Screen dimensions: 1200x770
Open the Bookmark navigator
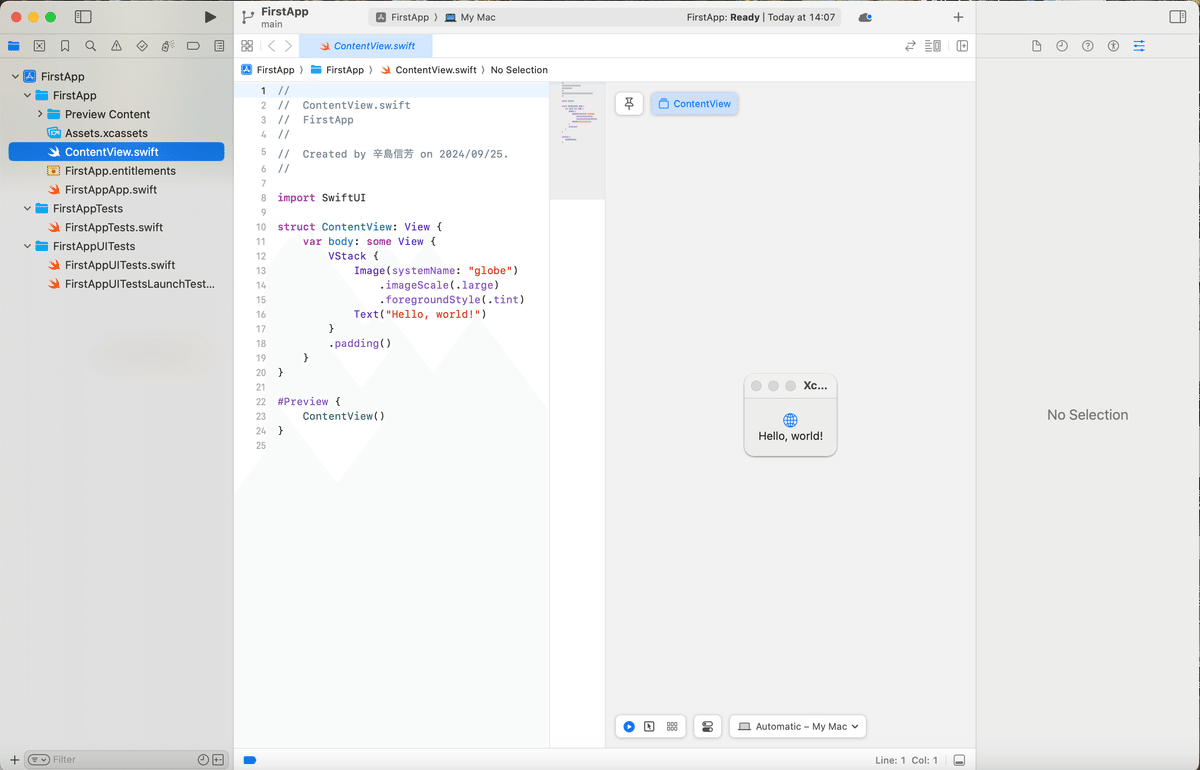(x=65, y=45)
